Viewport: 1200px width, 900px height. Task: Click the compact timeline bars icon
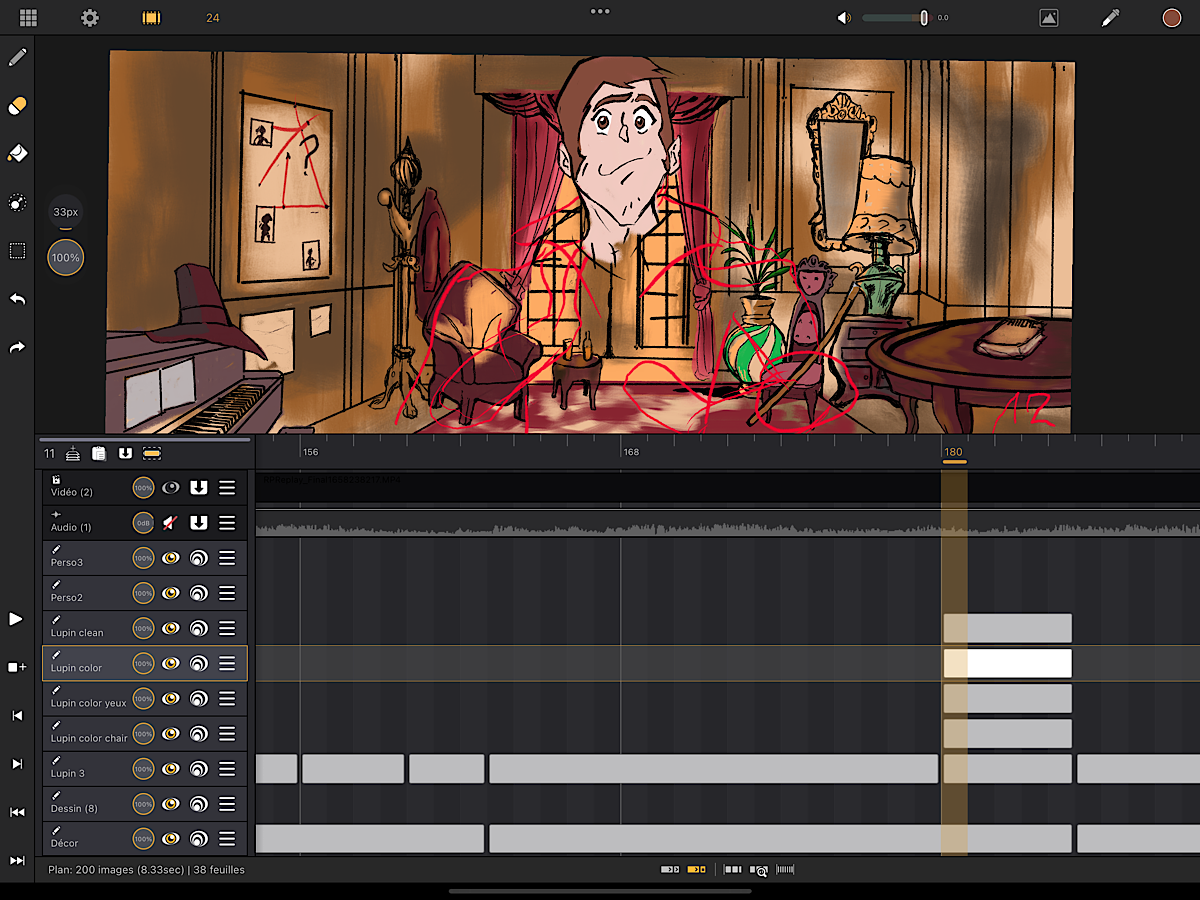(785, 870)
